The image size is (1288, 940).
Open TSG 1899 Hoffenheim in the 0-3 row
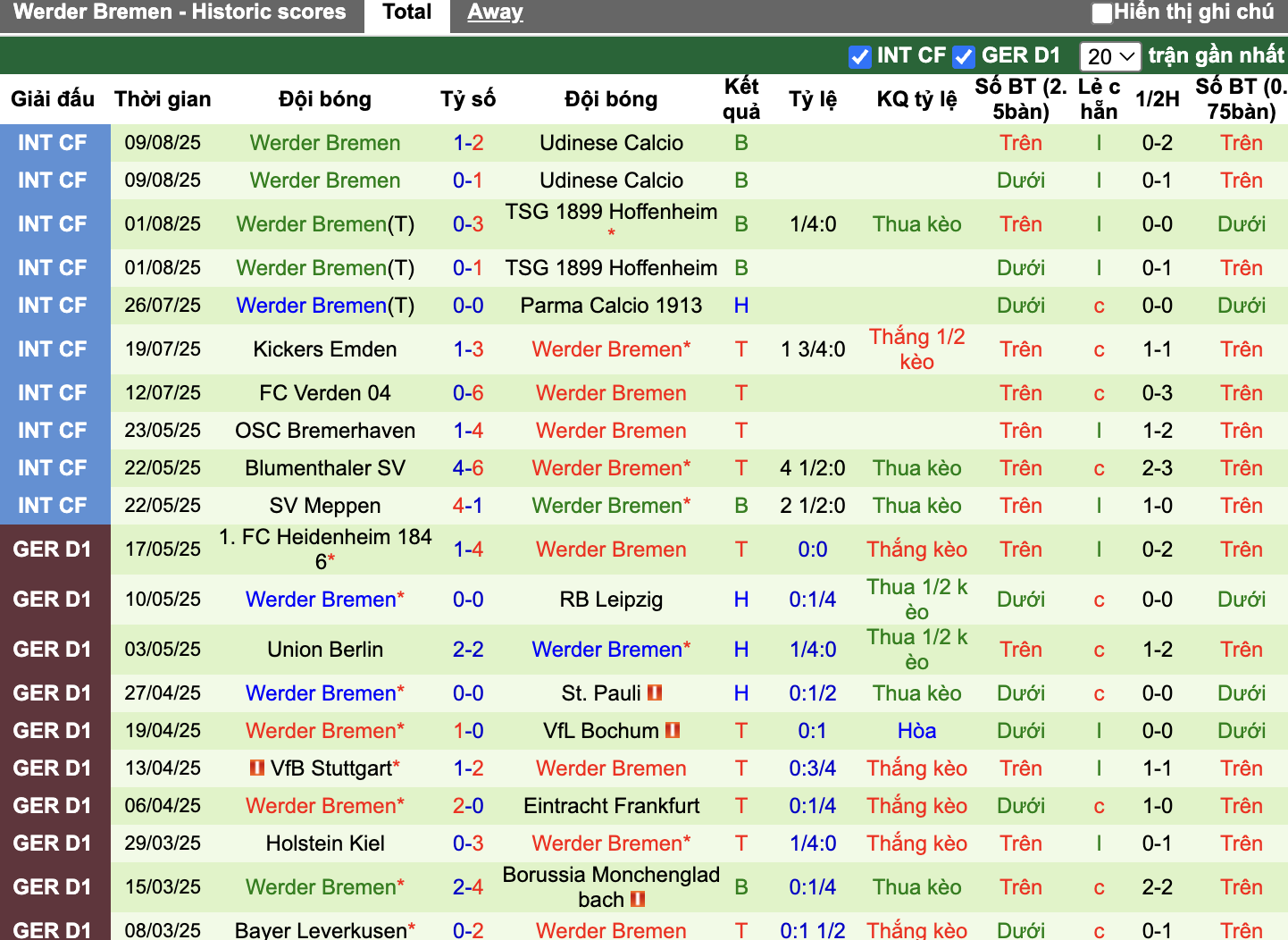(611, 212)
